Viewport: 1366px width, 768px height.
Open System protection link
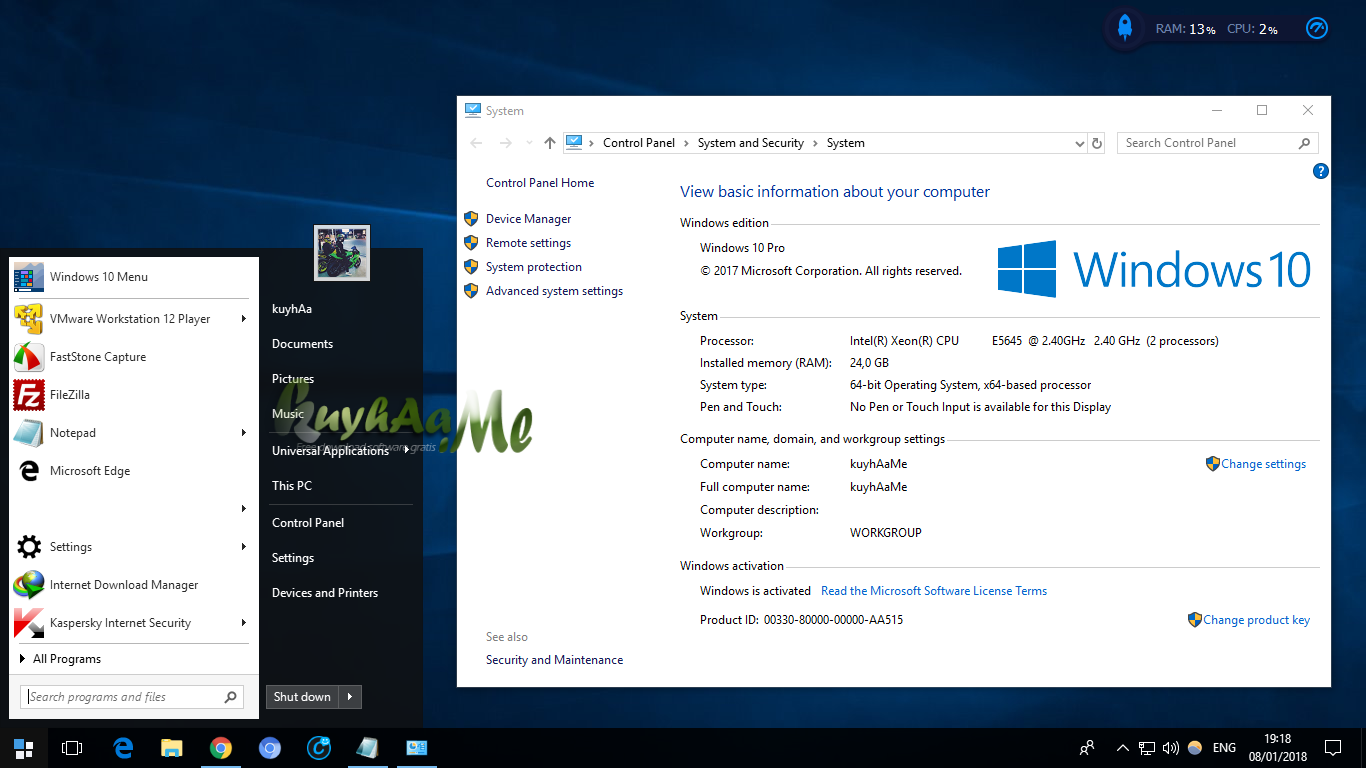click(533, 267)
